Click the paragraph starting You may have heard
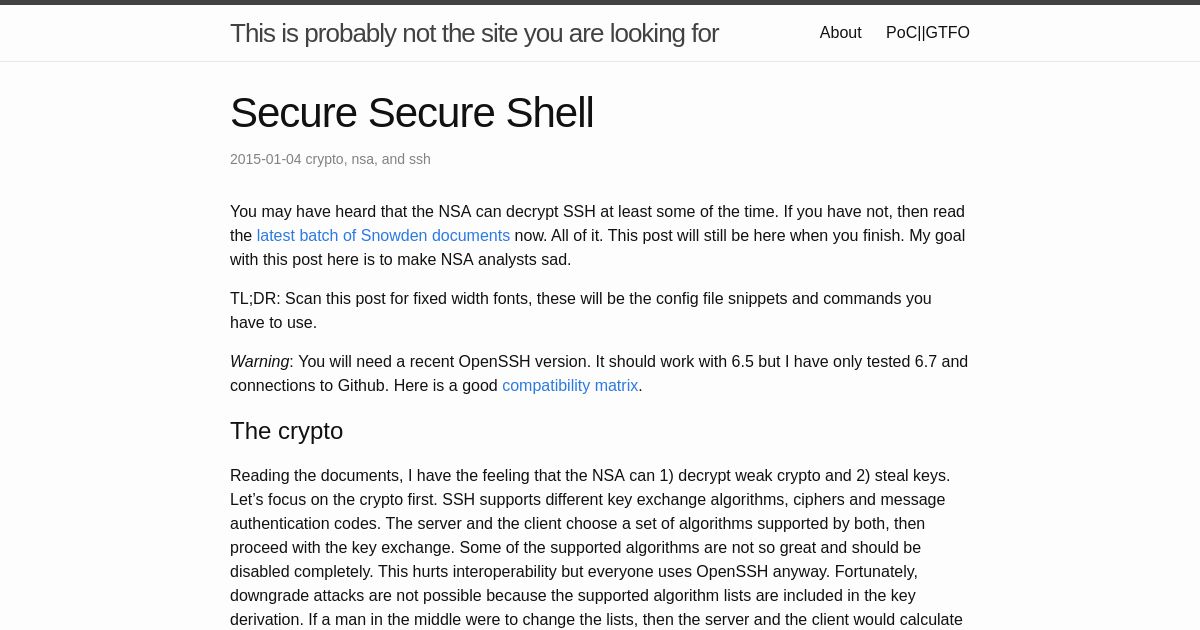This screenshot has height=630, width=1200. tap(599, 236)
